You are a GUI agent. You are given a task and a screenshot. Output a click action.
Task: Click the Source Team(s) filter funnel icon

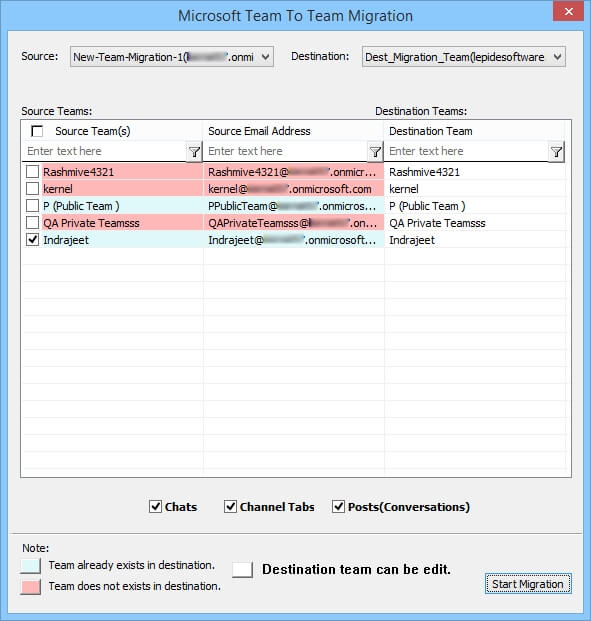(194, 152)
